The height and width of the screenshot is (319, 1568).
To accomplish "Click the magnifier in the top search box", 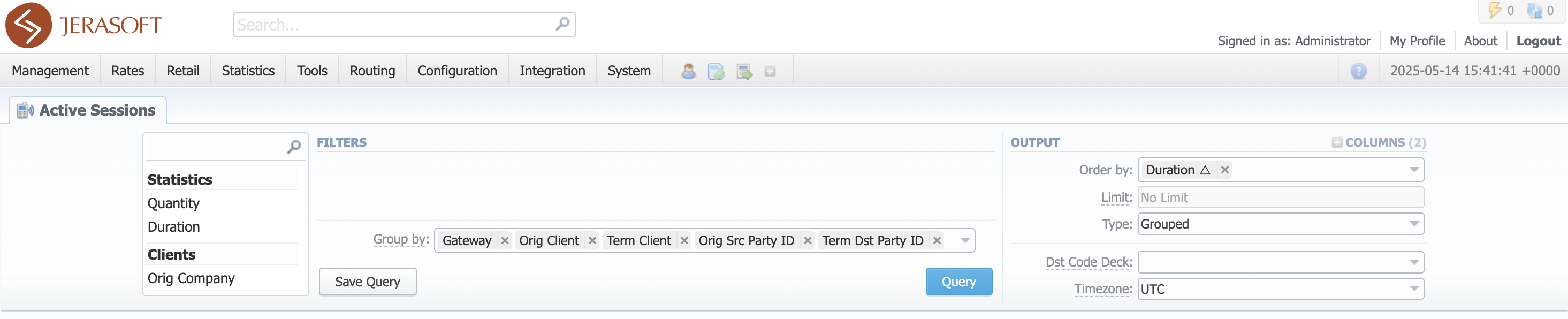I will (562, 24).
